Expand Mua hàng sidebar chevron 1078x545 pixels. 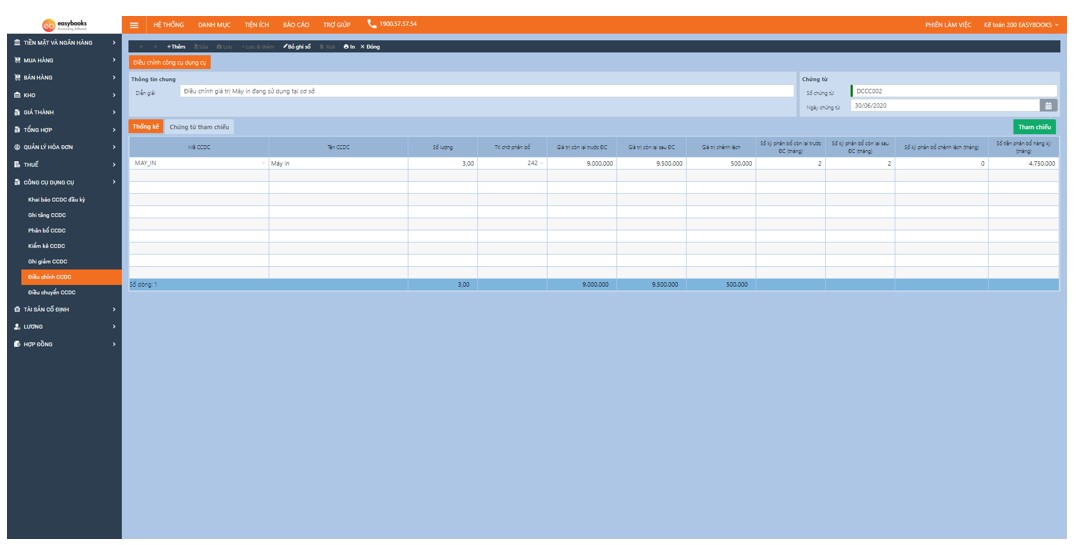[x=114, y=60]
